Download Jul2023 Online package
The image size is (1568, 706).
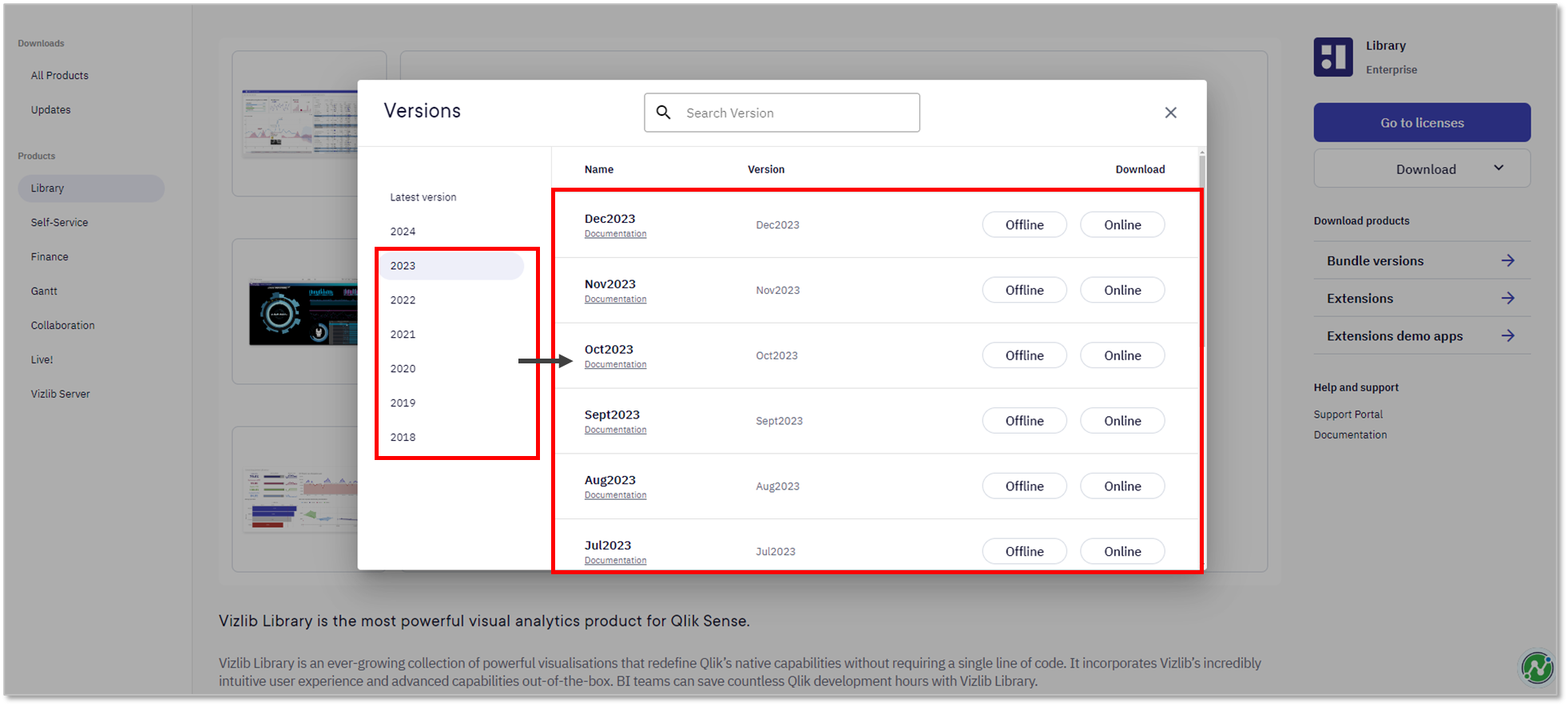[x=1122, y=551]
